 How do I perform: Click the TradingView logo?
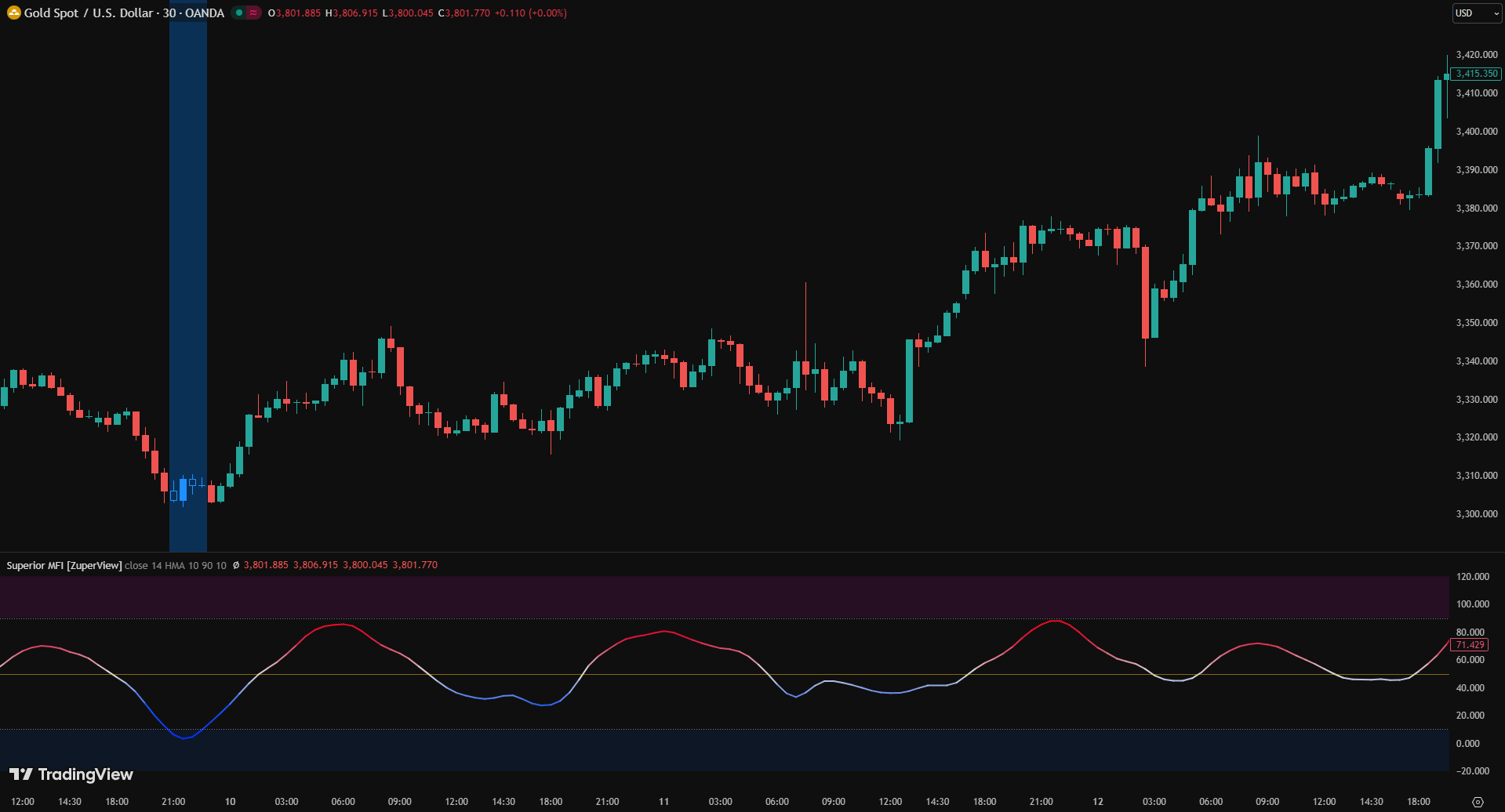coord(71,774)
